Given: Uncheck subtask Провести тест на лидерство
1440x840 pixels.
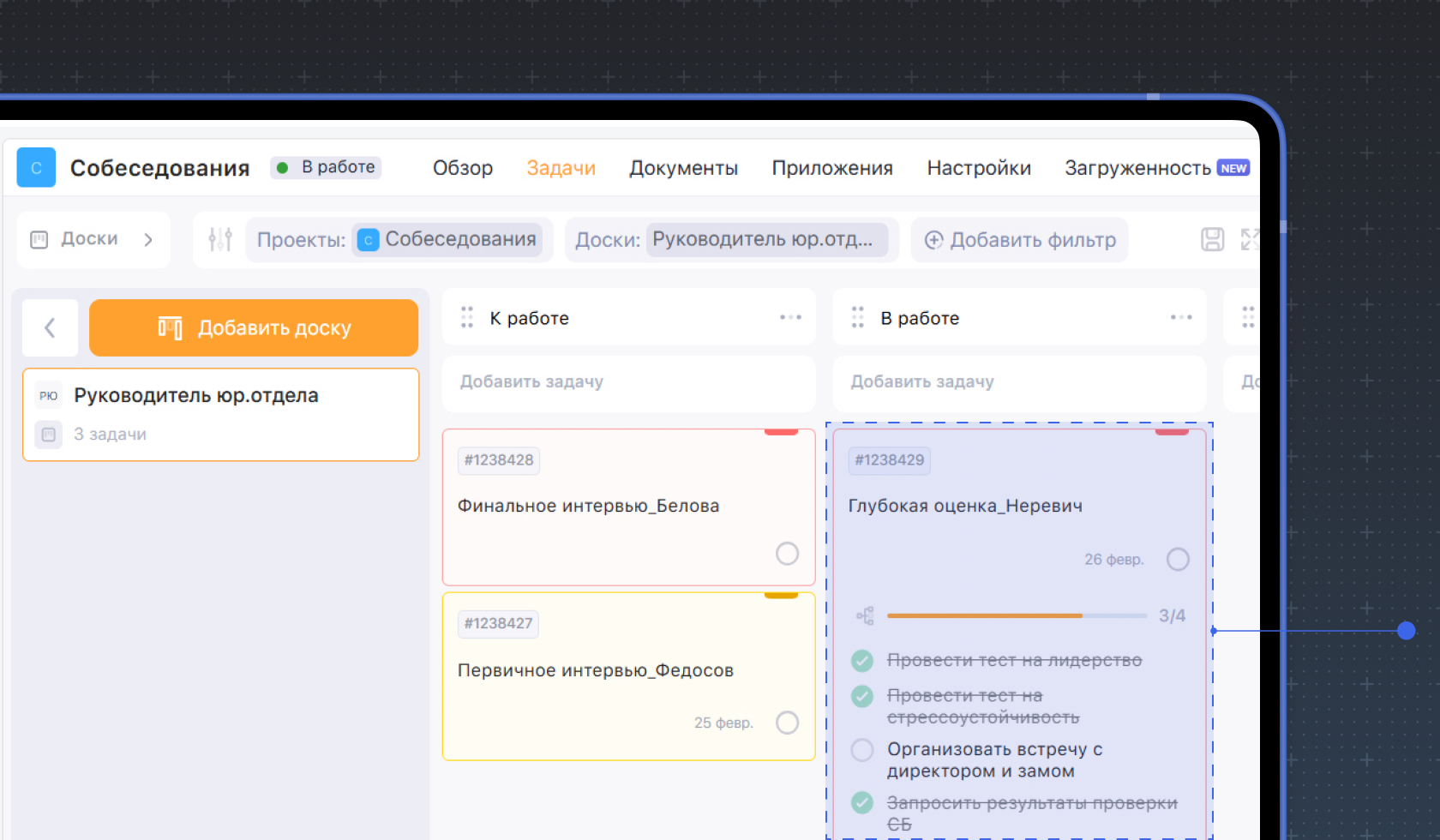Looking at the screenshot, I should [862, 660].
